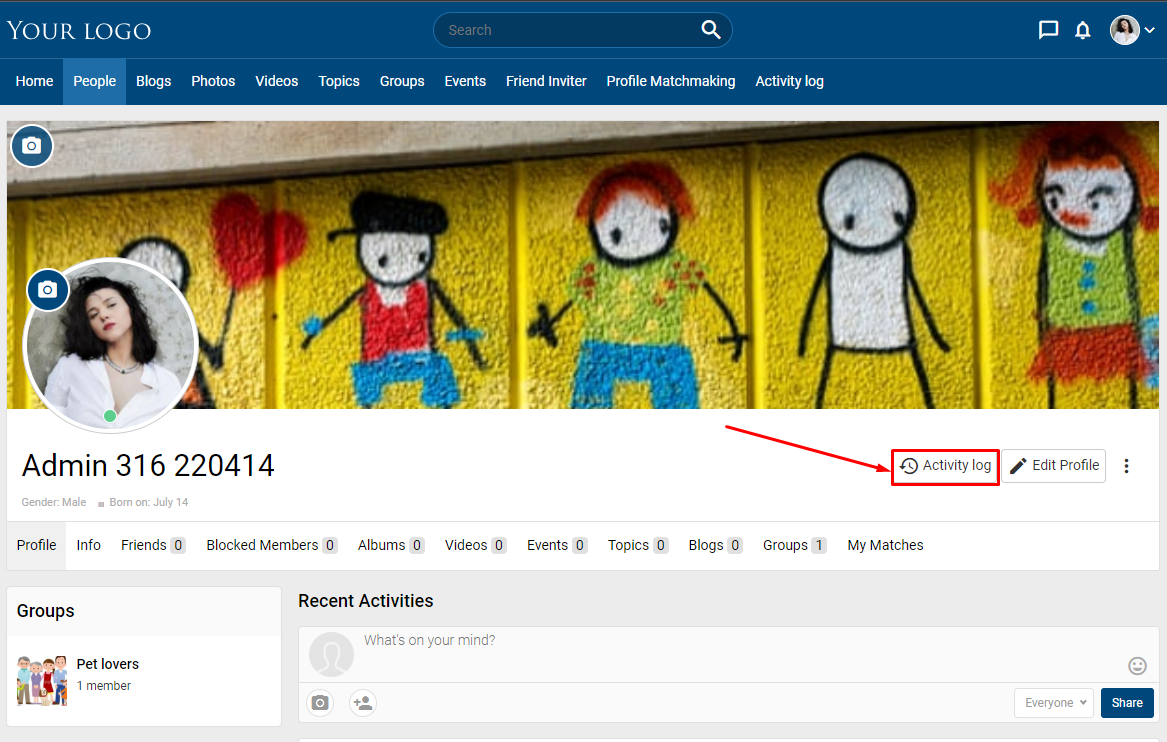The height and width of the screenshot is (742, 1167).
Task: Click the large profile picture
Action: (x=111, y=345)
